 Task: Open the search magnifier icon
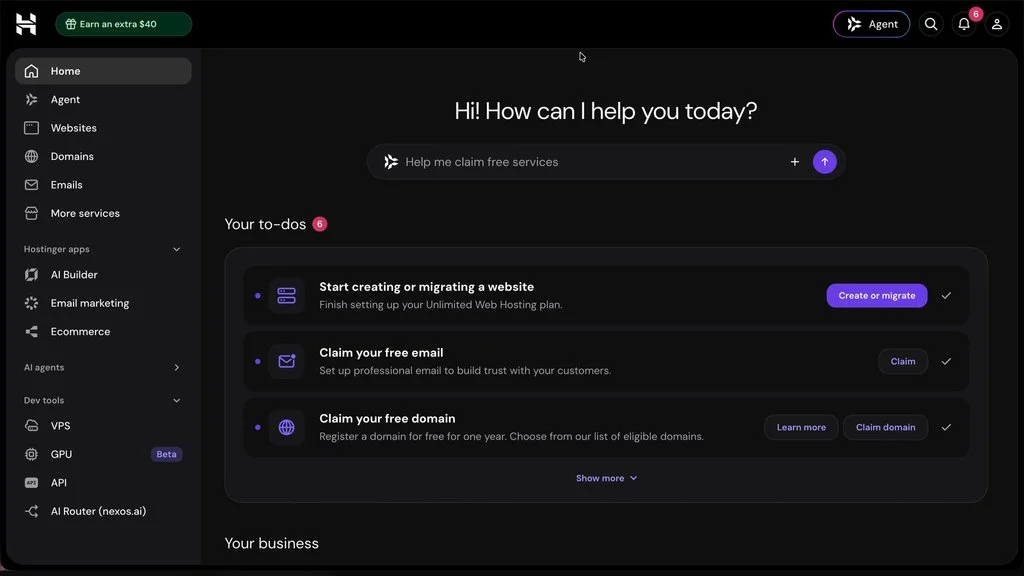pyautogui.click(x=931, y=24)
